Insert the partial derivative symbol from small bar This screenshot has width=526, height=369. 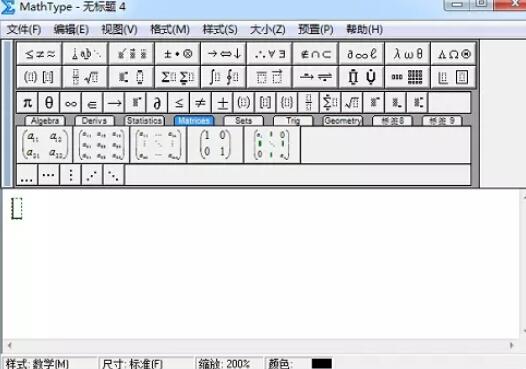[157, 103]
